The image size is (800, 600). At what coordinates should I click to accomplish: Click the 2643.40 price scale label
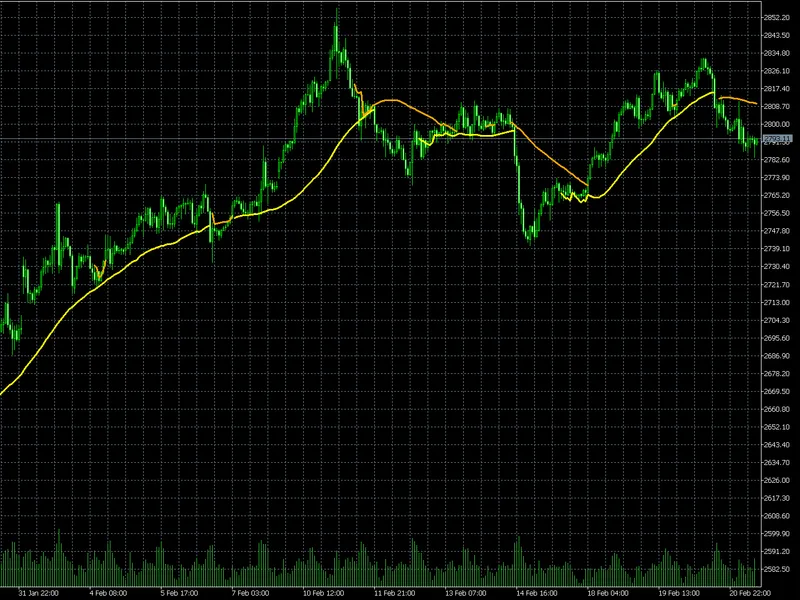pos(777,445)
